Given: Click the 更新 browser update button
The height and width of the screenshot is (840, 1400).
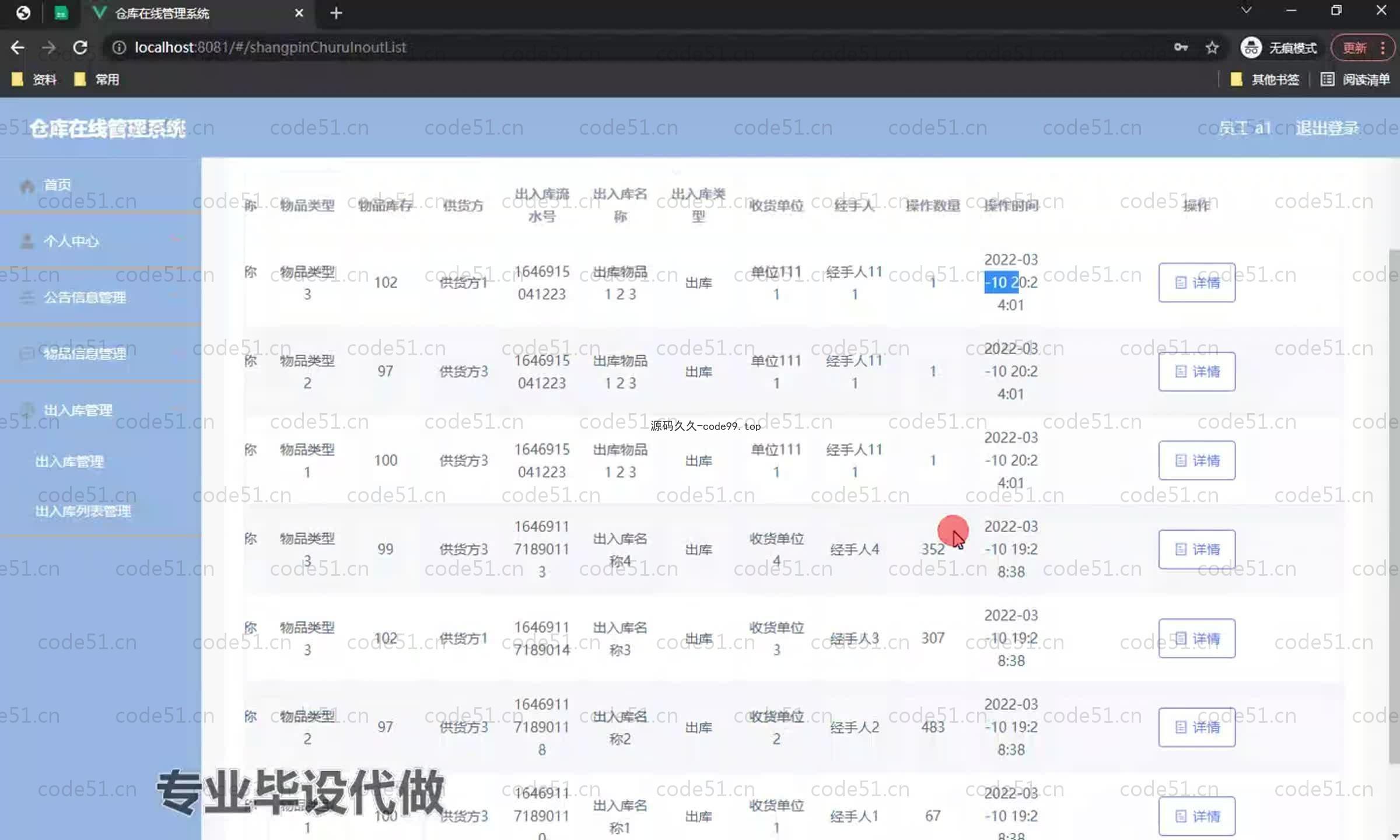Looking at the screenshot, I should (x=1354, y=47).
